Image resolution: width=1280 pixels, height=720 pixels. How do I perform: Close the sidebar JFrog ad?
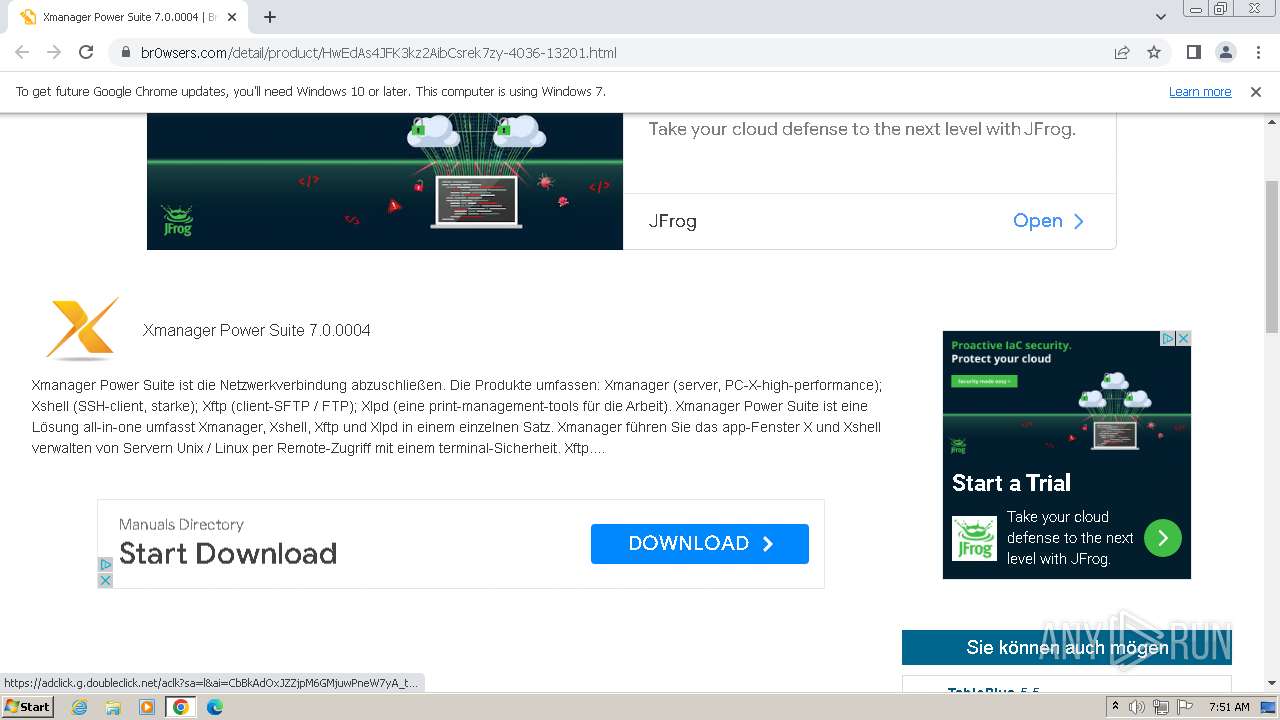pos(1183,339)
